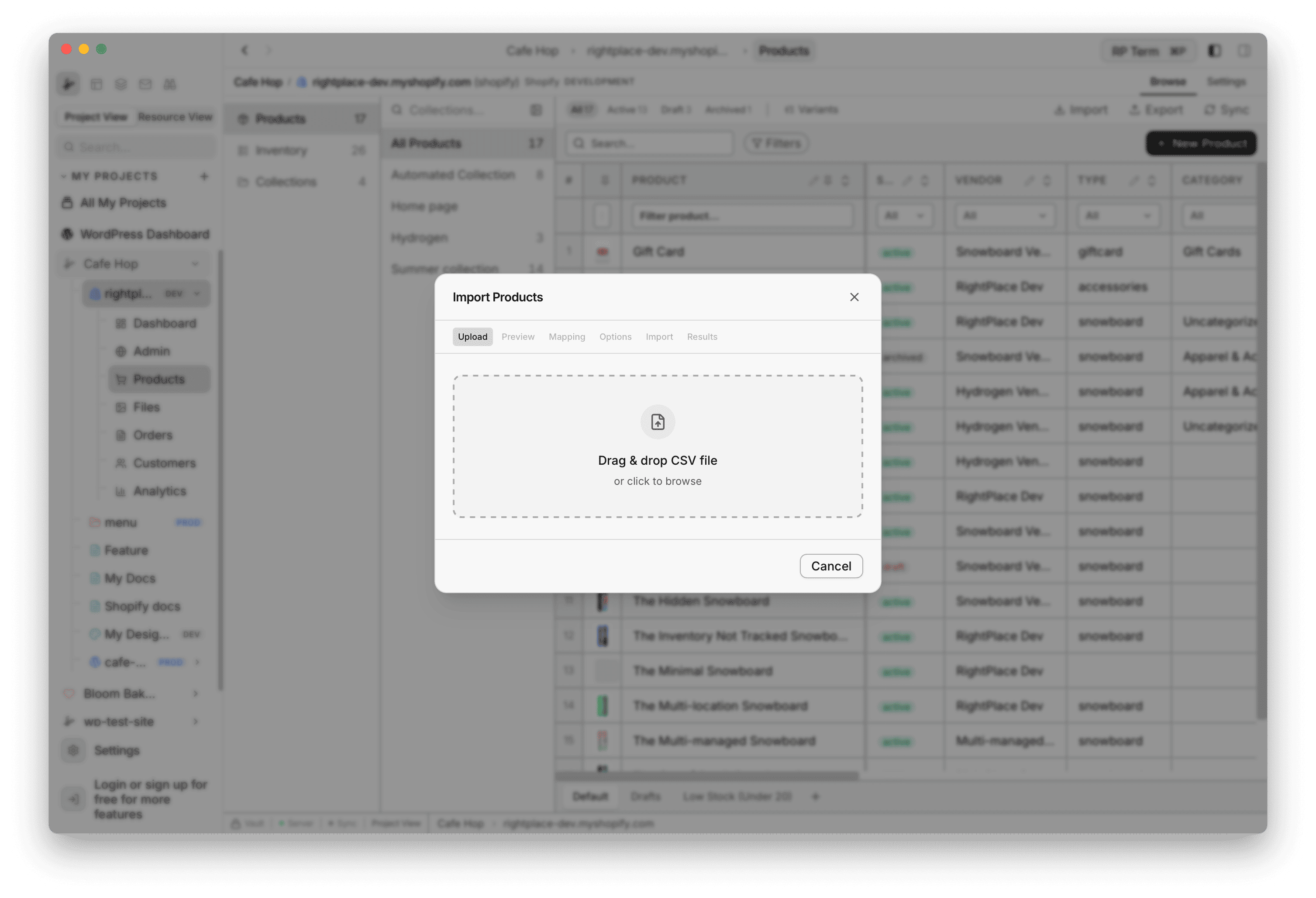Click Cancel in the Import Products dialog

coord(831,566)
